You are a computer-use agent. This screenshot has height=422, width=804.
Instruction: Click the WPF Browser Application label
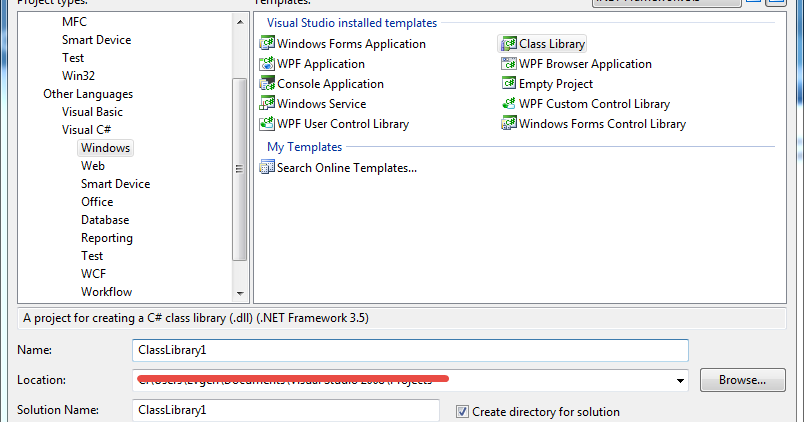click(585, 64)
